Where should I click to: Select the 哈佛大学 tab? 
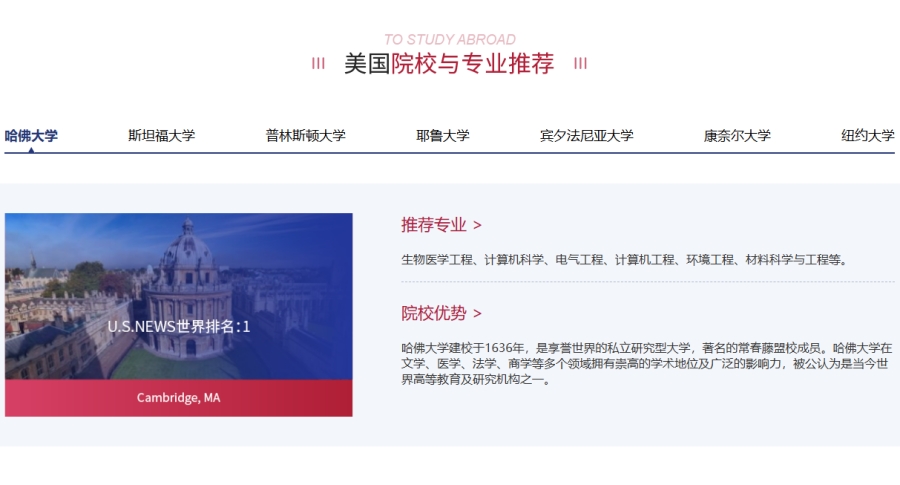click(31, 135)
